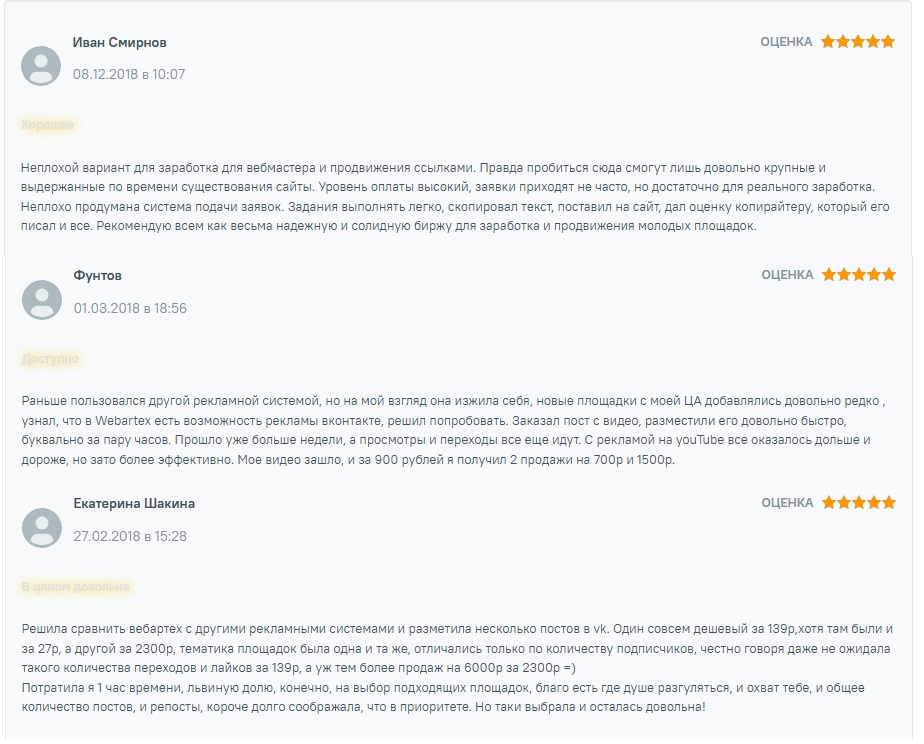This screenshot has width=924, height=744.
Task: Click the review title "Доступно"
Action: click(x=50, y=359)
